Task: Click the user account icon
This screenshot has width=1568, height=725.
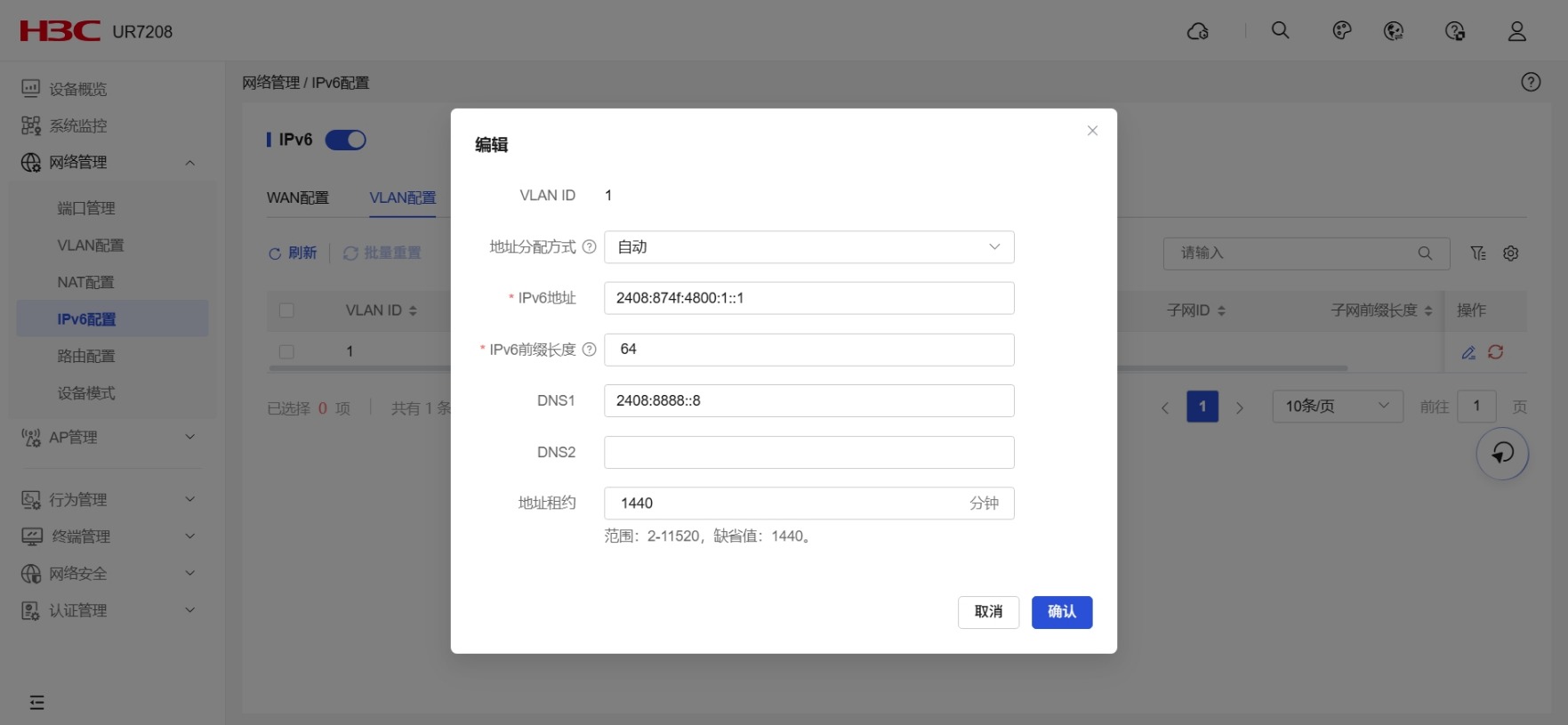Action: pyautogui.click(x=1516, y=31)
